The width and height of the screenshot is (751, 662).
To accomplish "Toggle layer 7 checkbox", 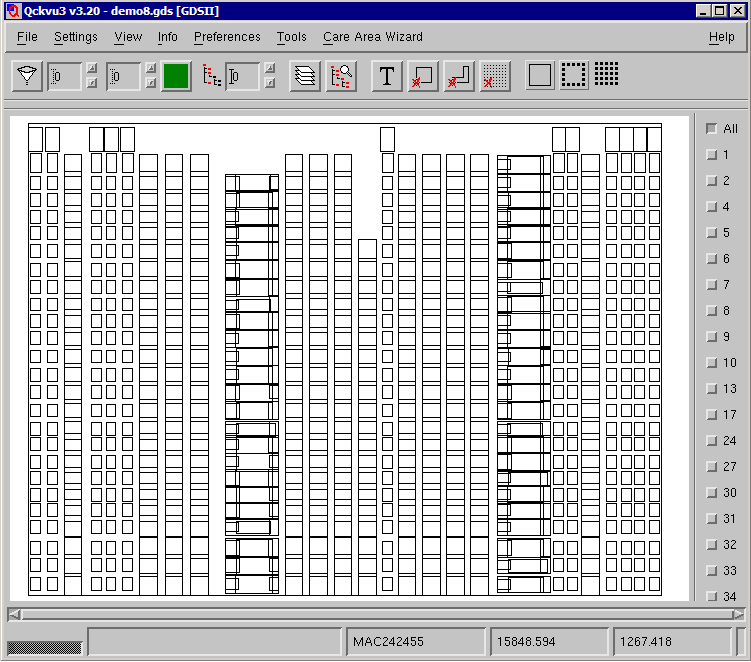I will click(x=711, y=285).
